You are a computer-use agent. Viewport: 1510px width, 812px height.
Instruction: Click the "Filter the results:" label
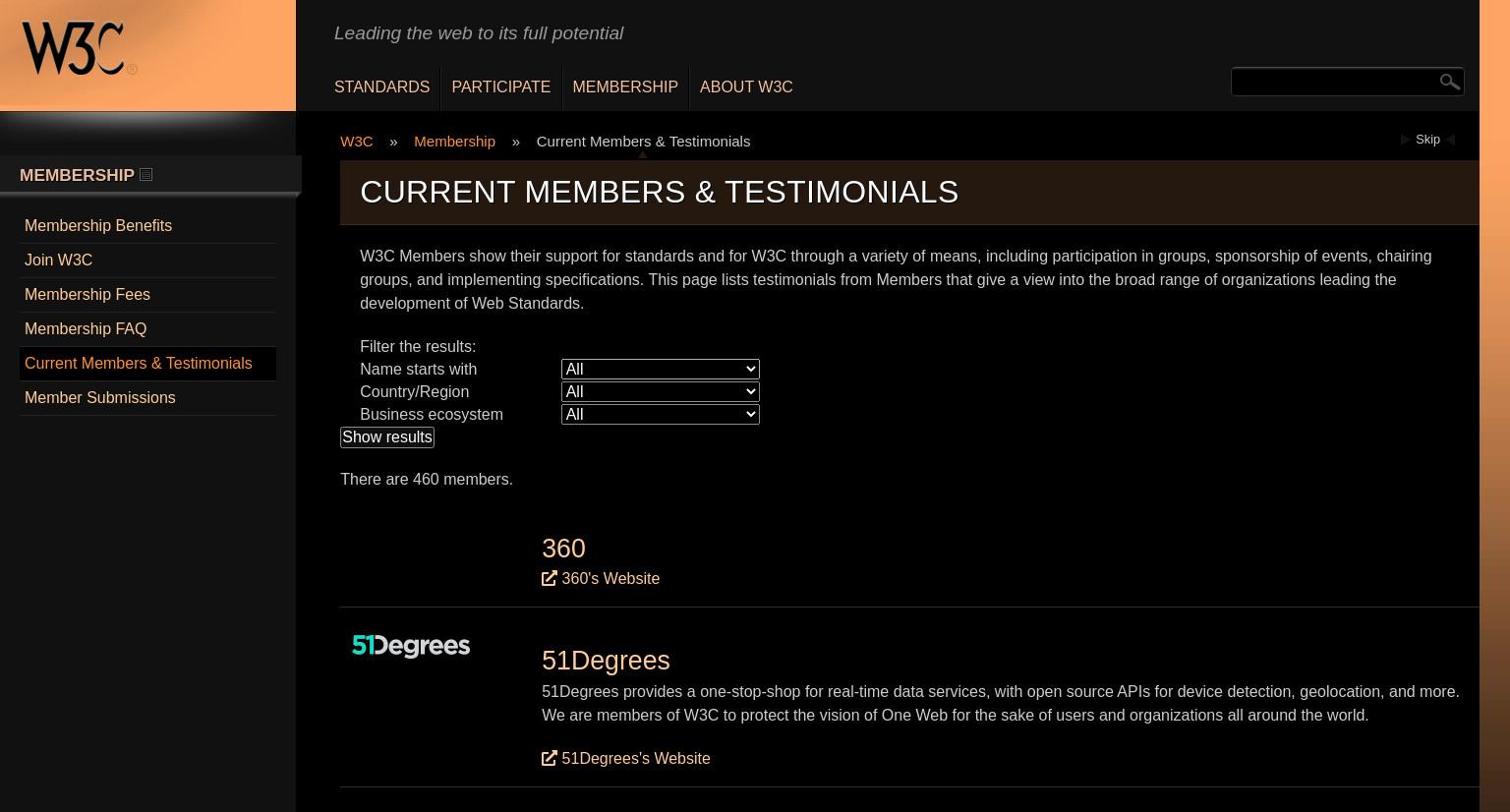coord(418,346)
